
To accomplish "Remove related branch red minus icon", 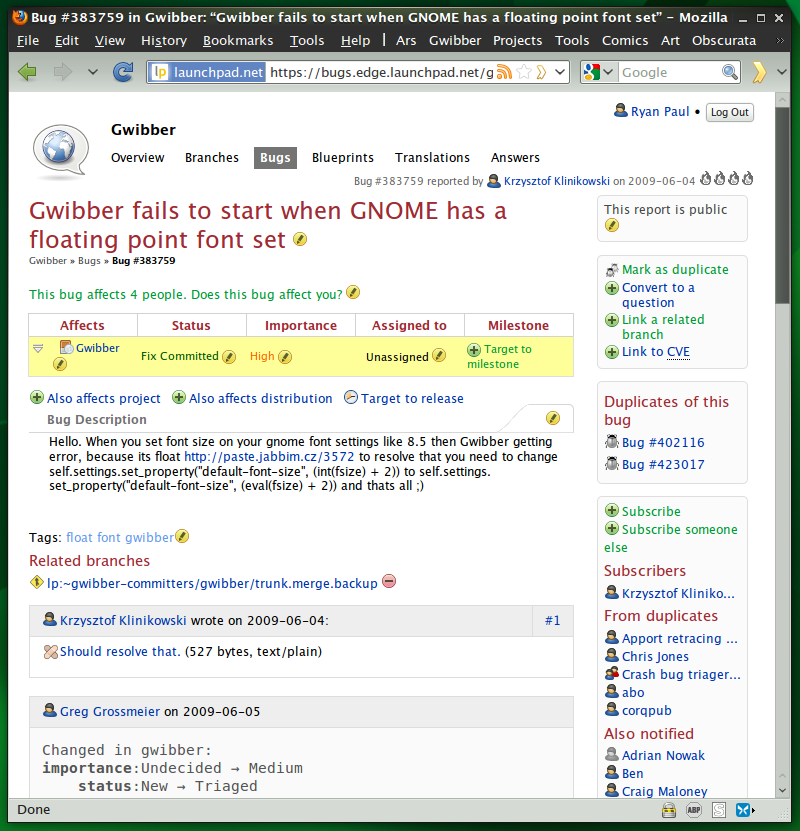I will coord(389,581).
